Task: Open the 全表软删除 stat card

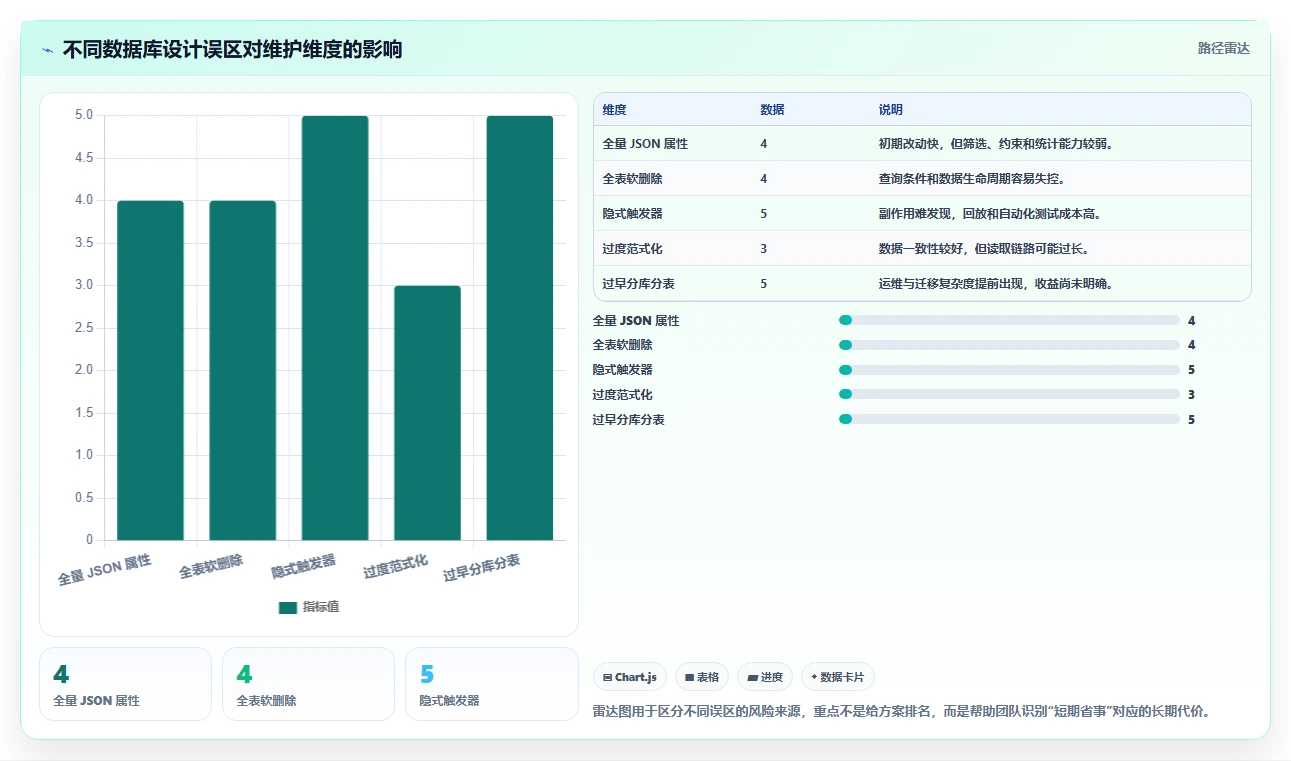Action: coord(308,684)
